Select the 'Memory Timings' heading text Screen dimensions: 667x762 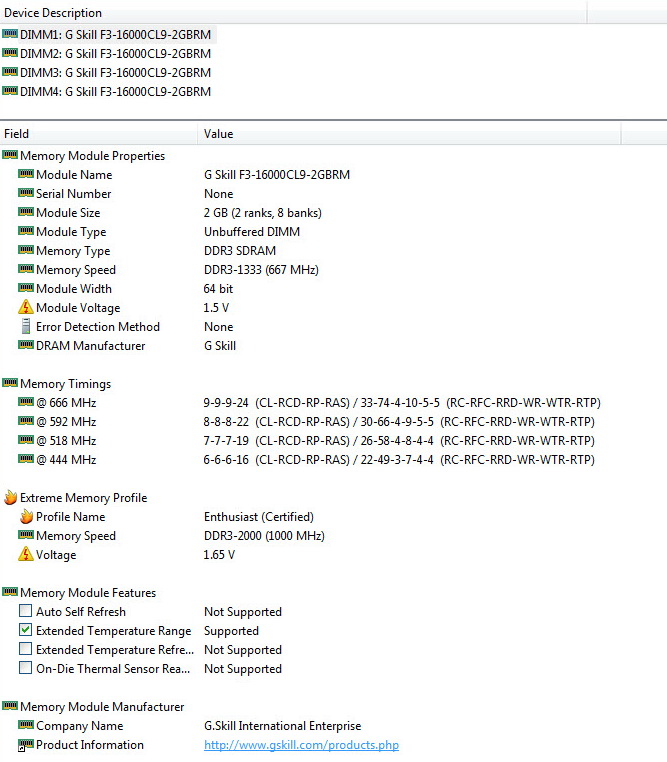[x=66, y=384]
